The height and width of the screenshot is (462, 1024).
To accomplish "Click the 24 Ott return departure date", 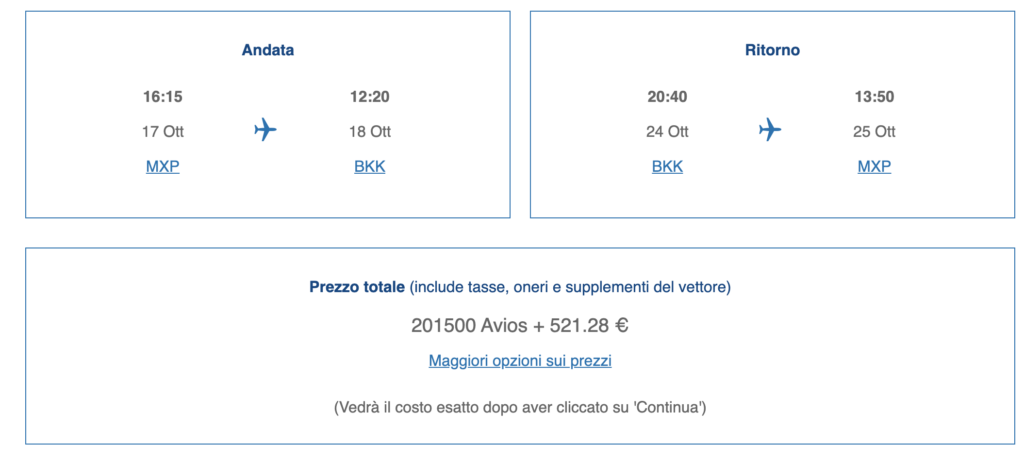I will point(667,132).
